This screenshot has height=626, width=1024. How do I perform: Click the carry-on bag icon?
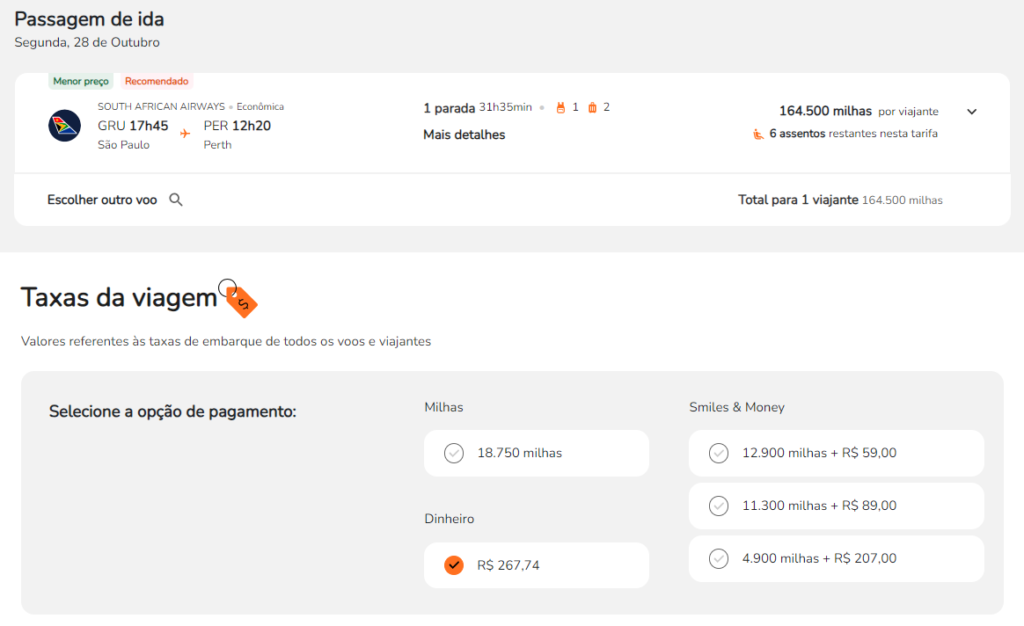coord(561,107)
